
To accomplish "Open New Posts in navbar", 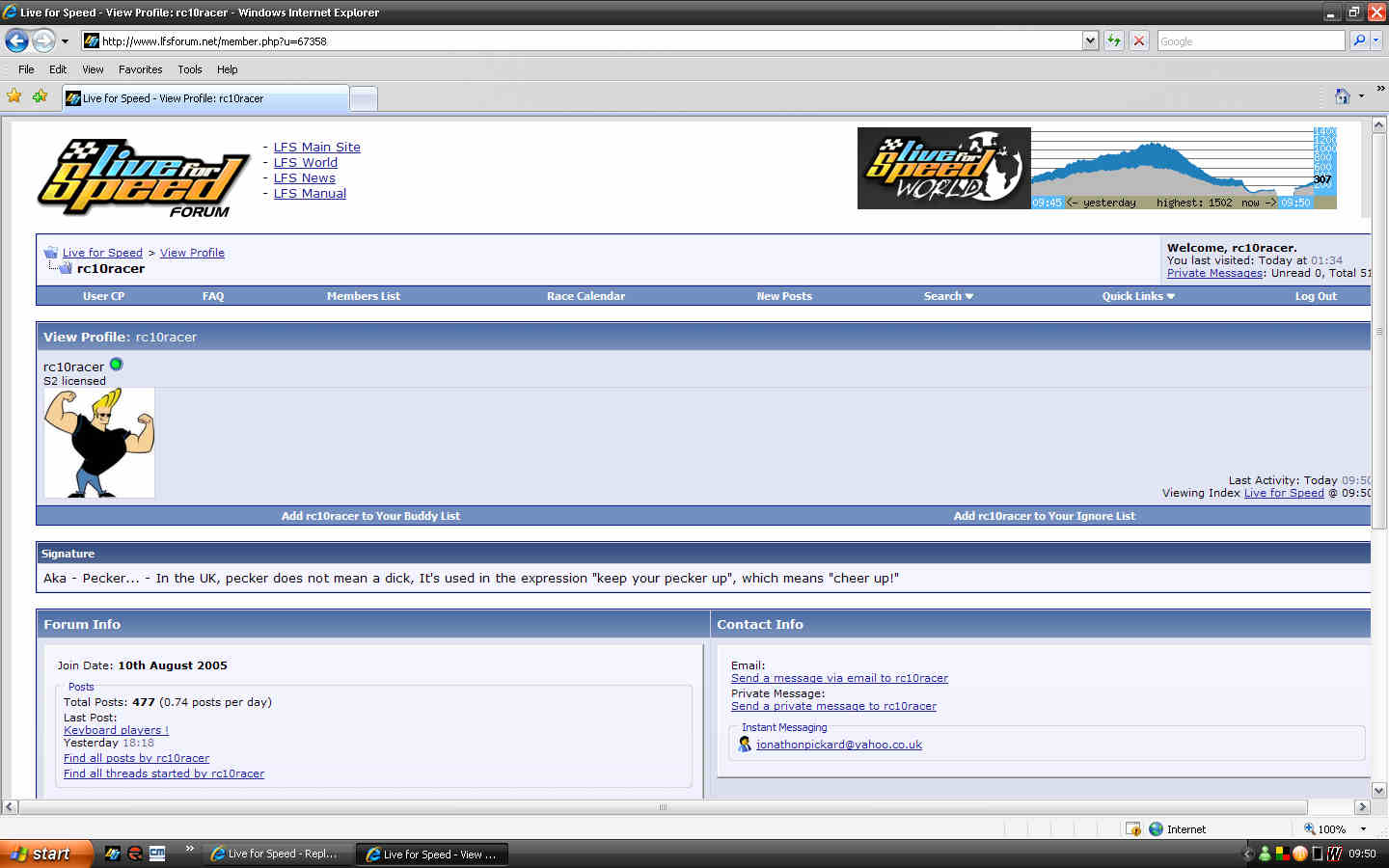I will coord(784,296).
